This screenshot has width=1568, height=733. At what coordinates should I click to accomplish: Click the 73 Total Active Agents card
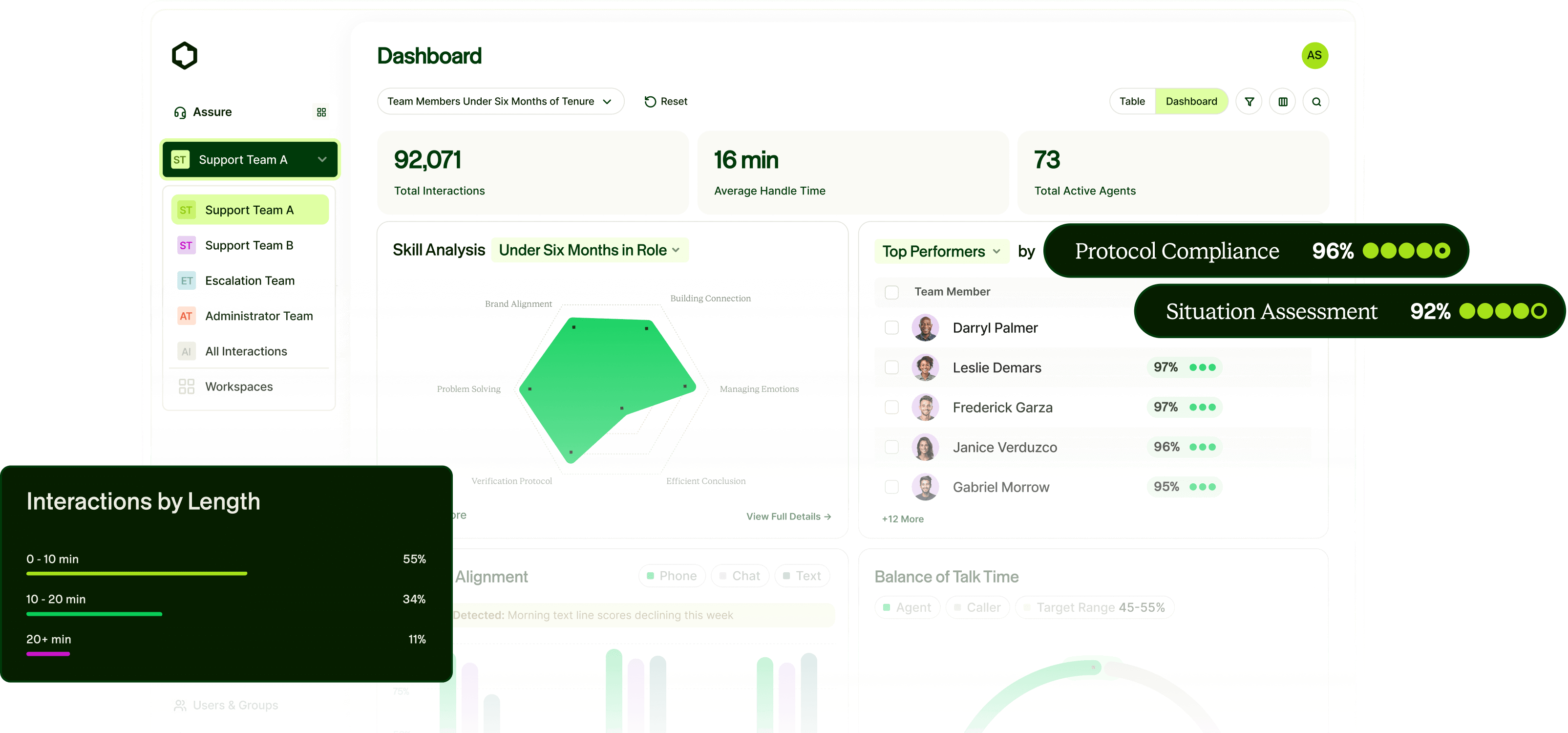[1173, 172]
